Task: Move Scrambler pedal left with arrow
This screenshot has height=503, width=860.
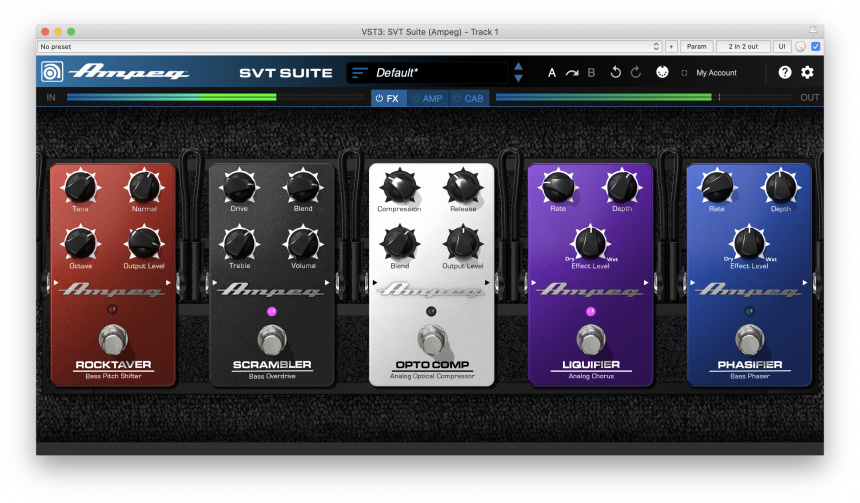Action: click(x=215, y=282)
